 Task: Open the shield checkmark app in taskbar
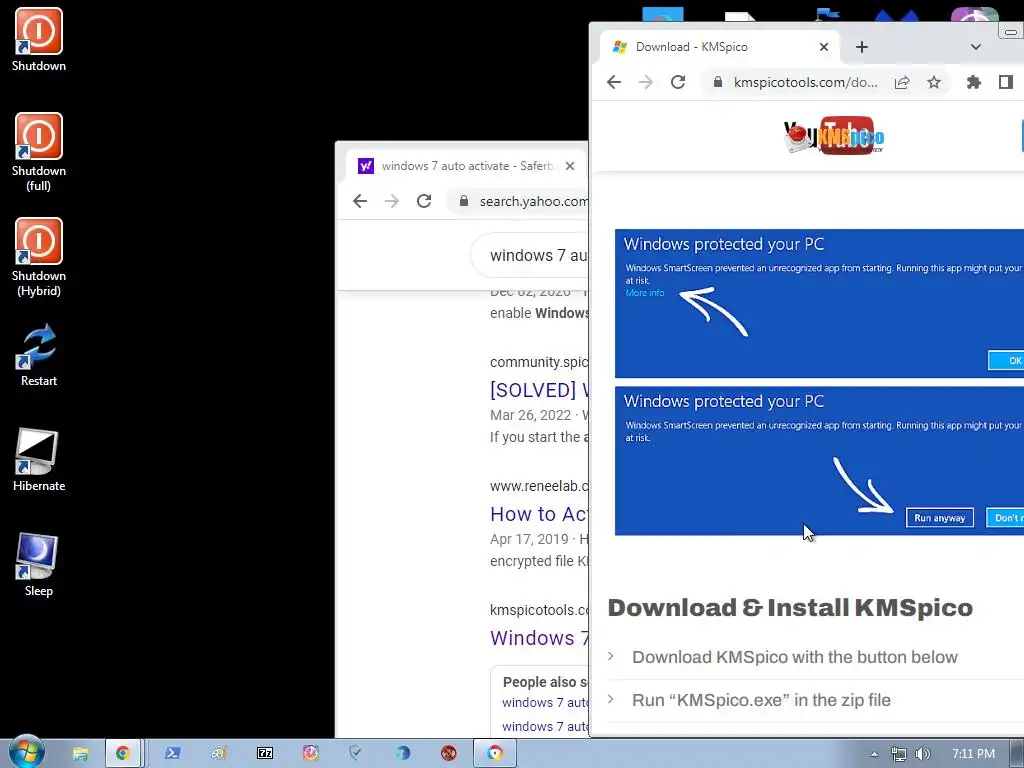coord(356,754)
